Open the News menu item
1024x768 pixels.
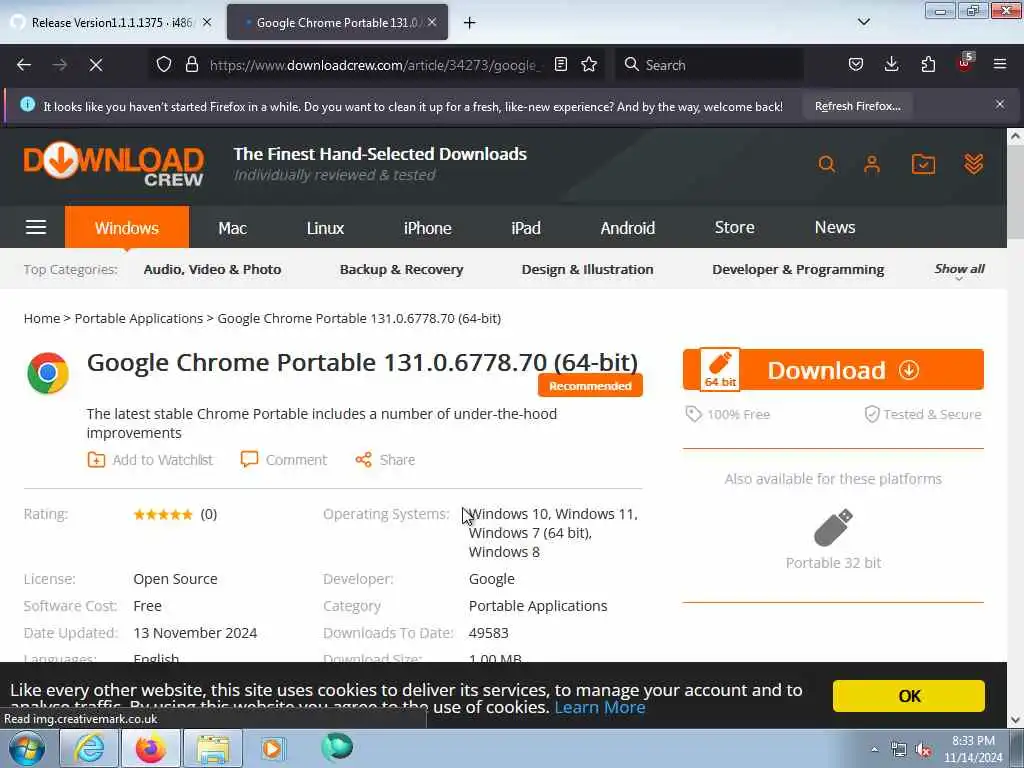click(x=835, y=227)
